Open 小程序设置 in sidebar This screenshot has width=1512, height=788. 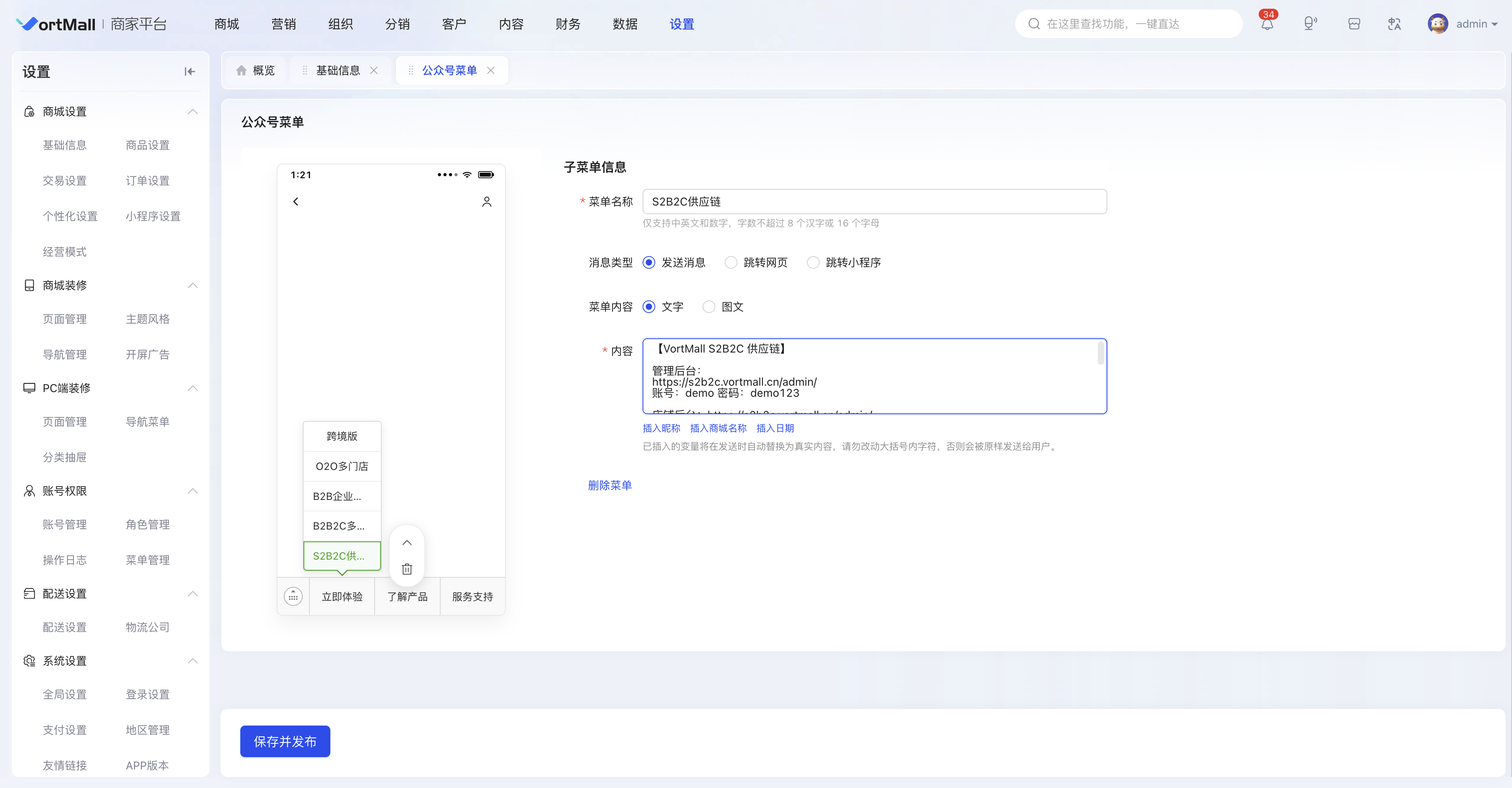click(x=153, y=217)
